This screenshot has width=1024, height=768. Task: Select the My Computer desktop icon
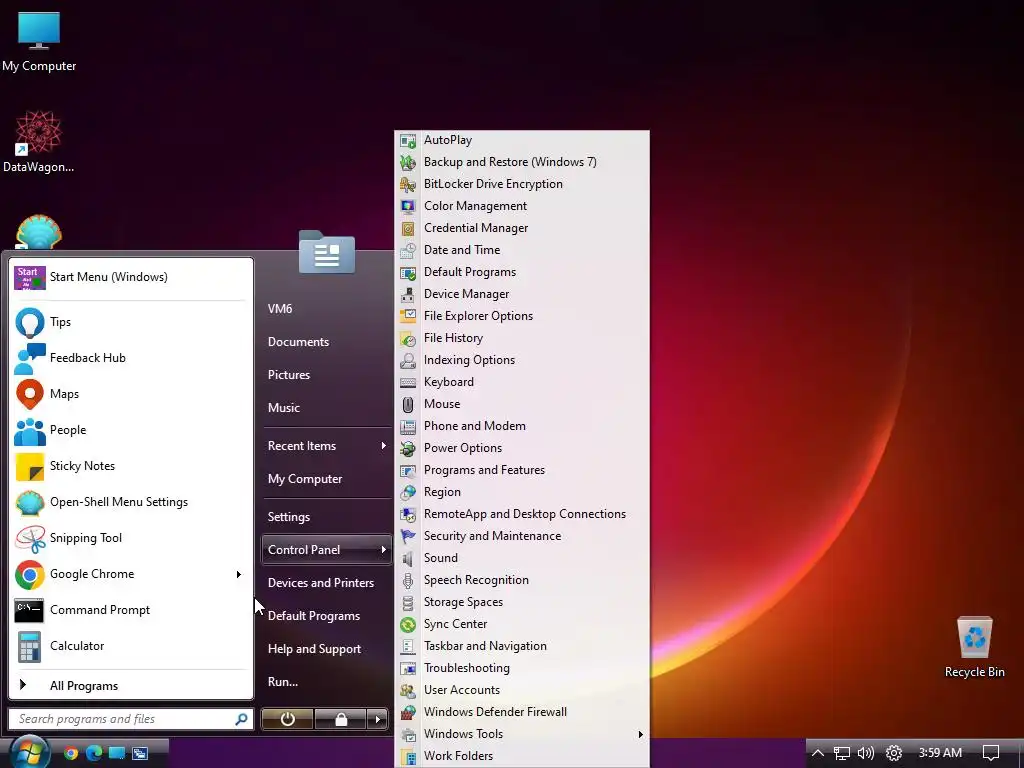(39, 42)
